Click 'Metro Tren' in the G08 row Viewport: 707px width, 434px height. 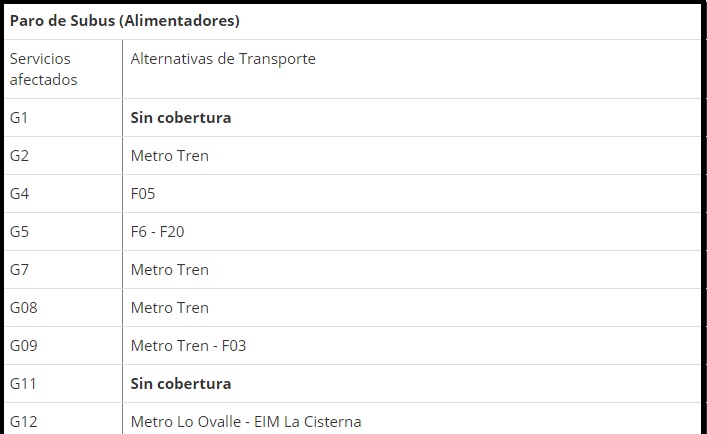point(170,308)
